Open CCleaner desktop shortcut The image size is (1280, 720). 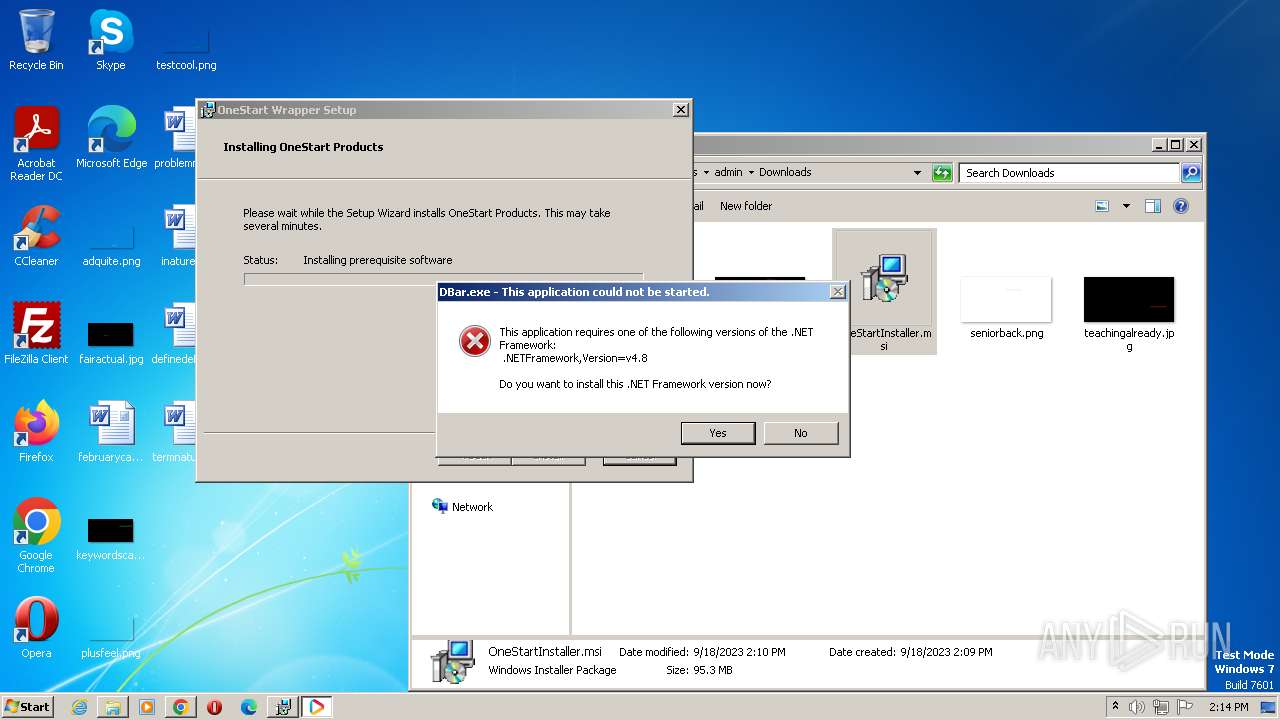point(36,236)
